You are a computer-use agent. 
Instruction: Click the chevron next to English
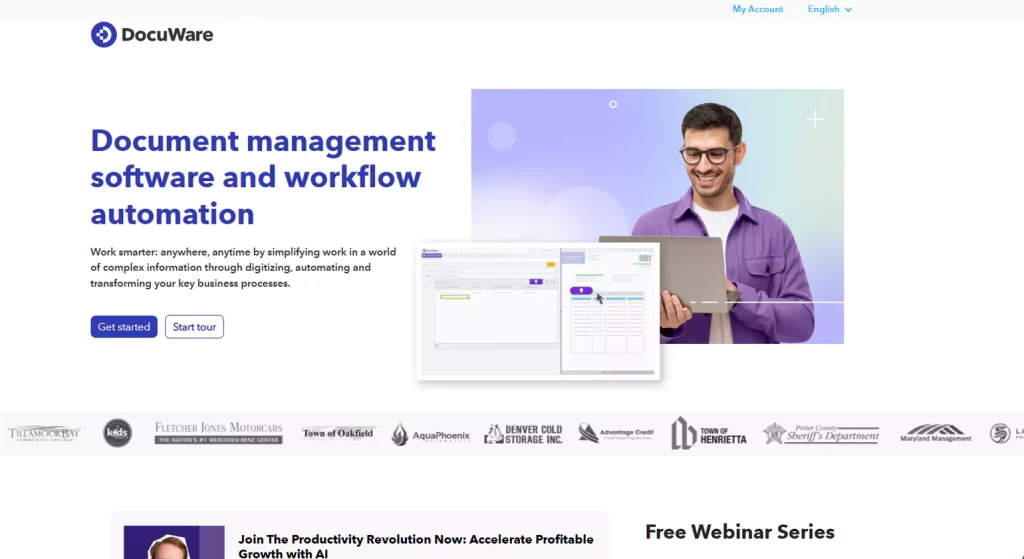[848, 10]
